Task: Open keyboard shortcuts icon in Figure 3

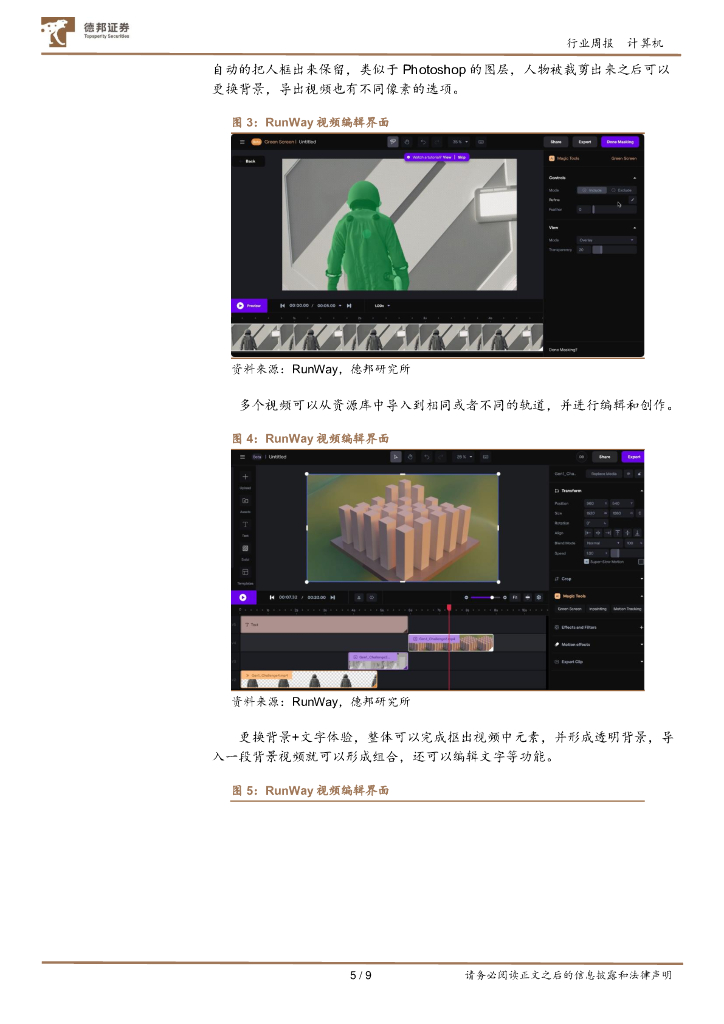Action: click(481, 142)
